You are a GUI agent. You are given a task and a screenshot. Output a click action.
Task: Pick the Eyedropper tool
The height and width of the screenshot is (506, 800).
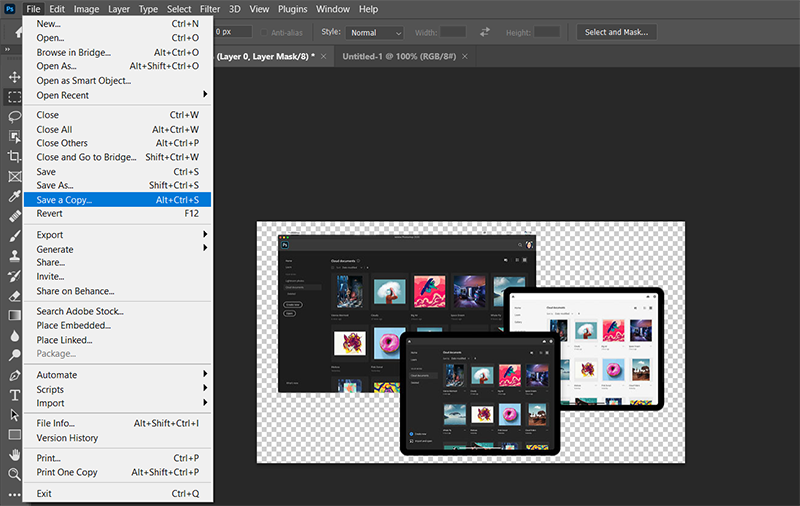(14, 196)
